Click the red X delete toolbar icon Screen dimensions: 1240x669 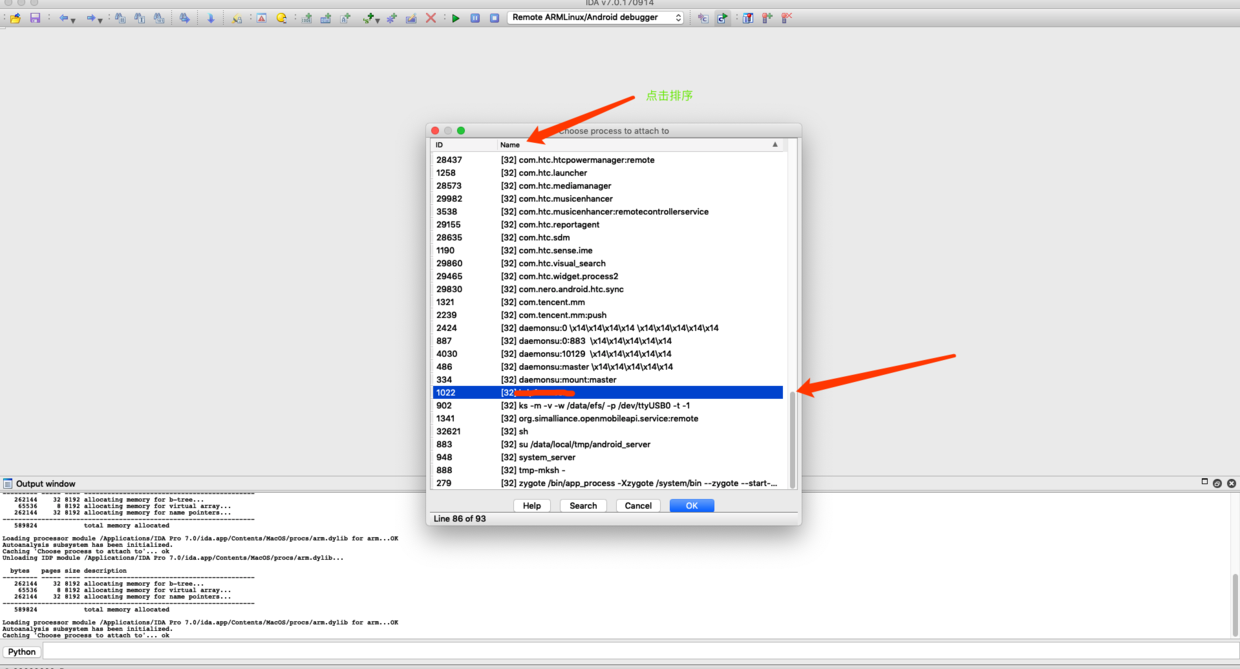click(431, 18)
